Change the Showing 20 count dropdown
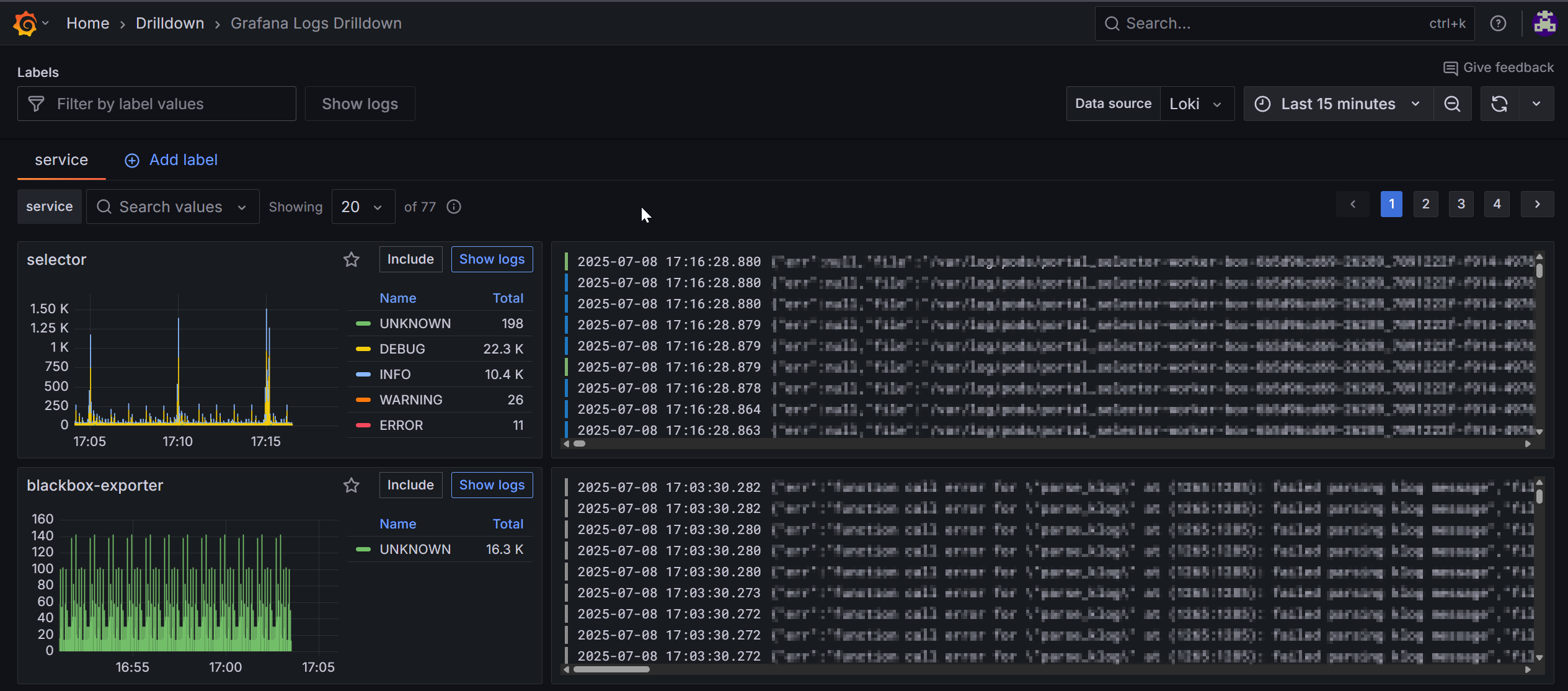 point(363,207)
